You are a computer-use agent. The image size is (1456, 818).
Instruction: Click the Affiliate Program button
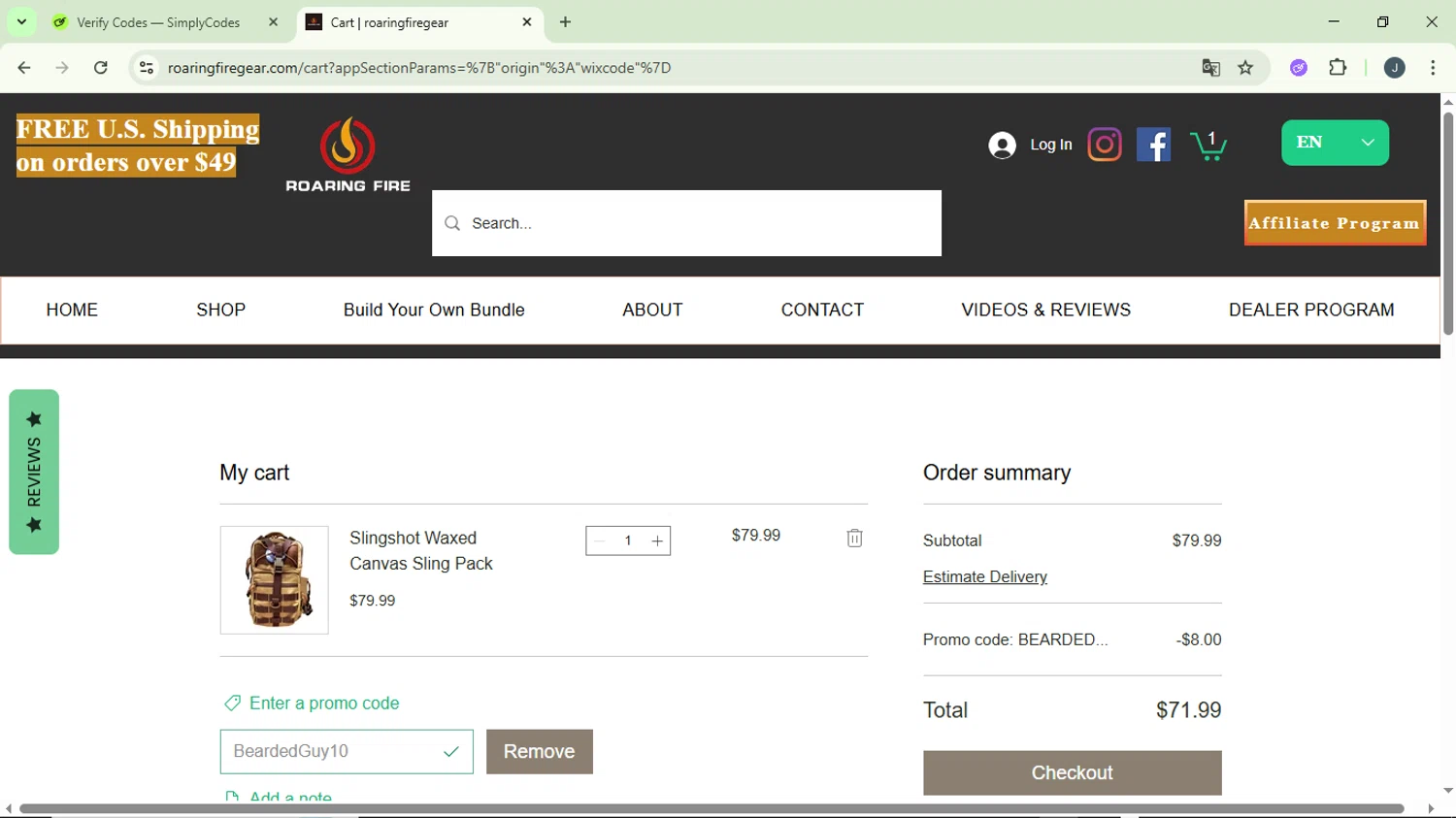click(1335, 223)
